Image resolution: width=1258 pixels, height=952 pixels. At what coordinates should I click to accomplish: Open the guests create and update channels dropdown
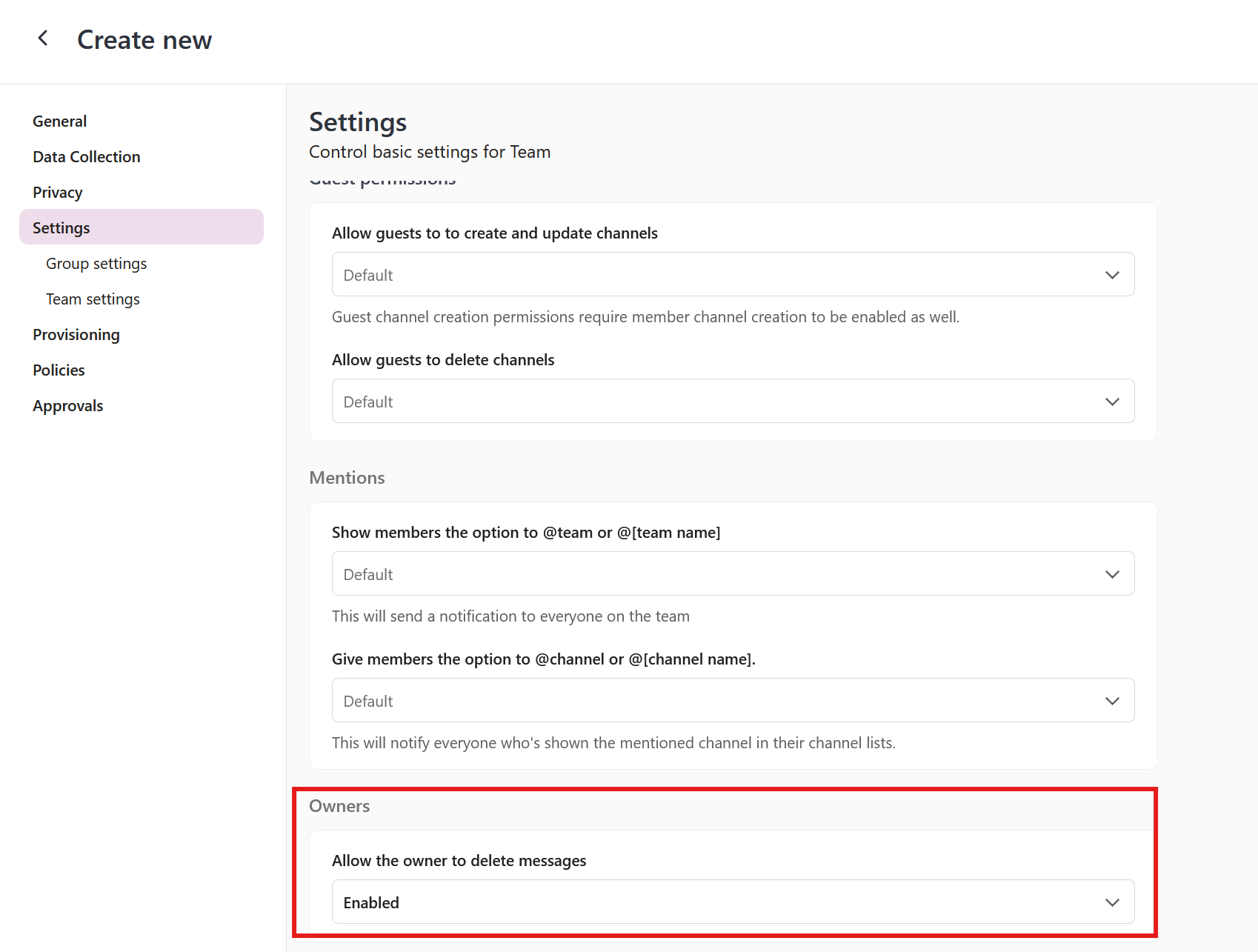tap(732, 274)
